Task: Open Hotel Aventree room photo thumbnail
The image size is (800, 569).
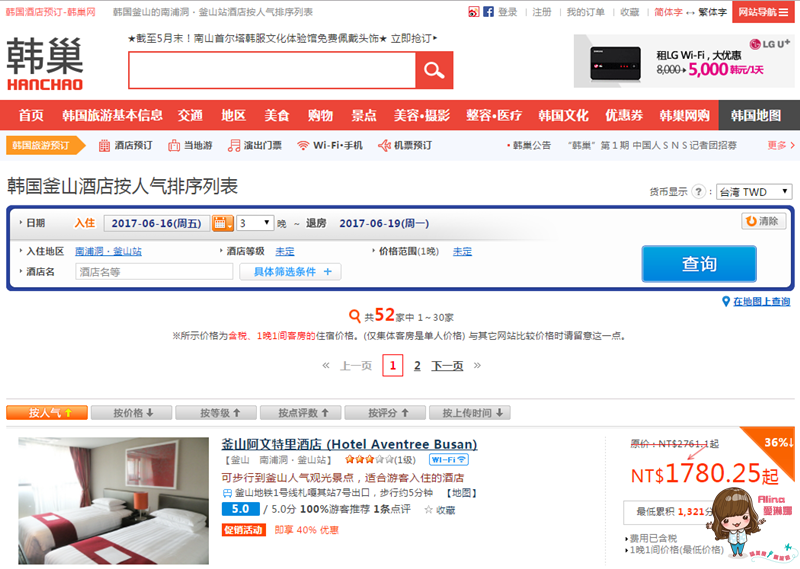Action: pyautogui.click(x=113, y=501)
